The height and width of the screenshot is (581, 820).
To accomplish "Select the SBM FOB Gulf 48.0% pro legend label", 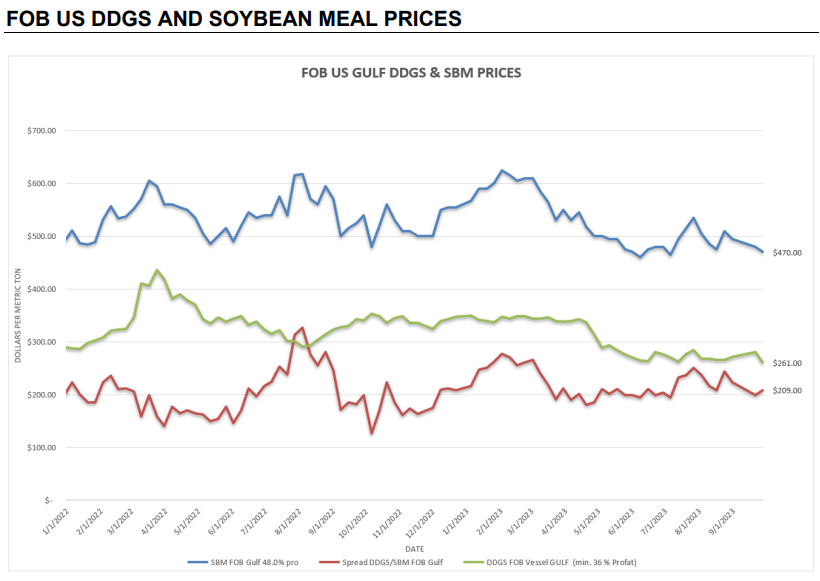I will click(x=255, y=562).
